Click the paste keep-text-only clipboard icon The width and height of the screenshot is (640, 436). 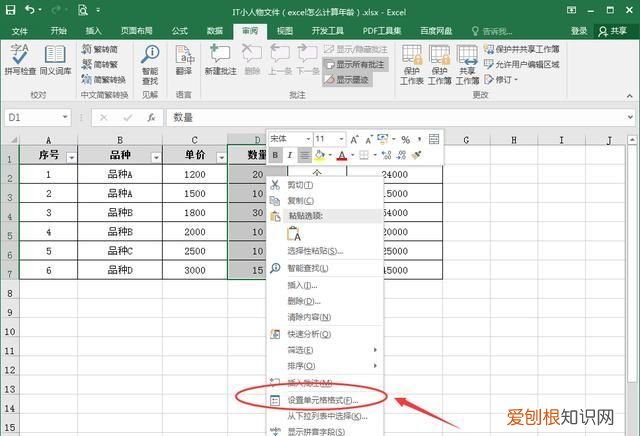294,234
